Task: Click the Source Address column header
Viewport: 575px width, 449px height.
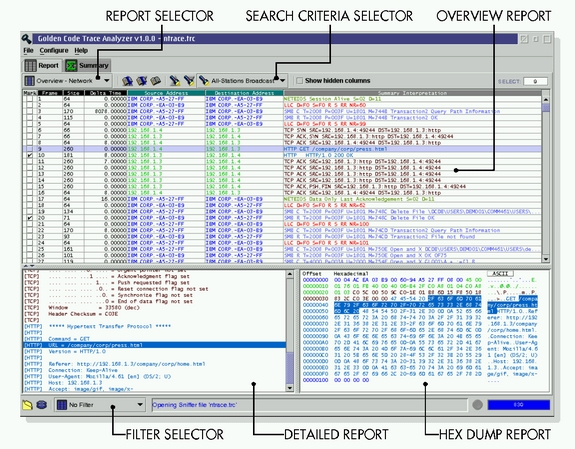Action: click(166, 93)
